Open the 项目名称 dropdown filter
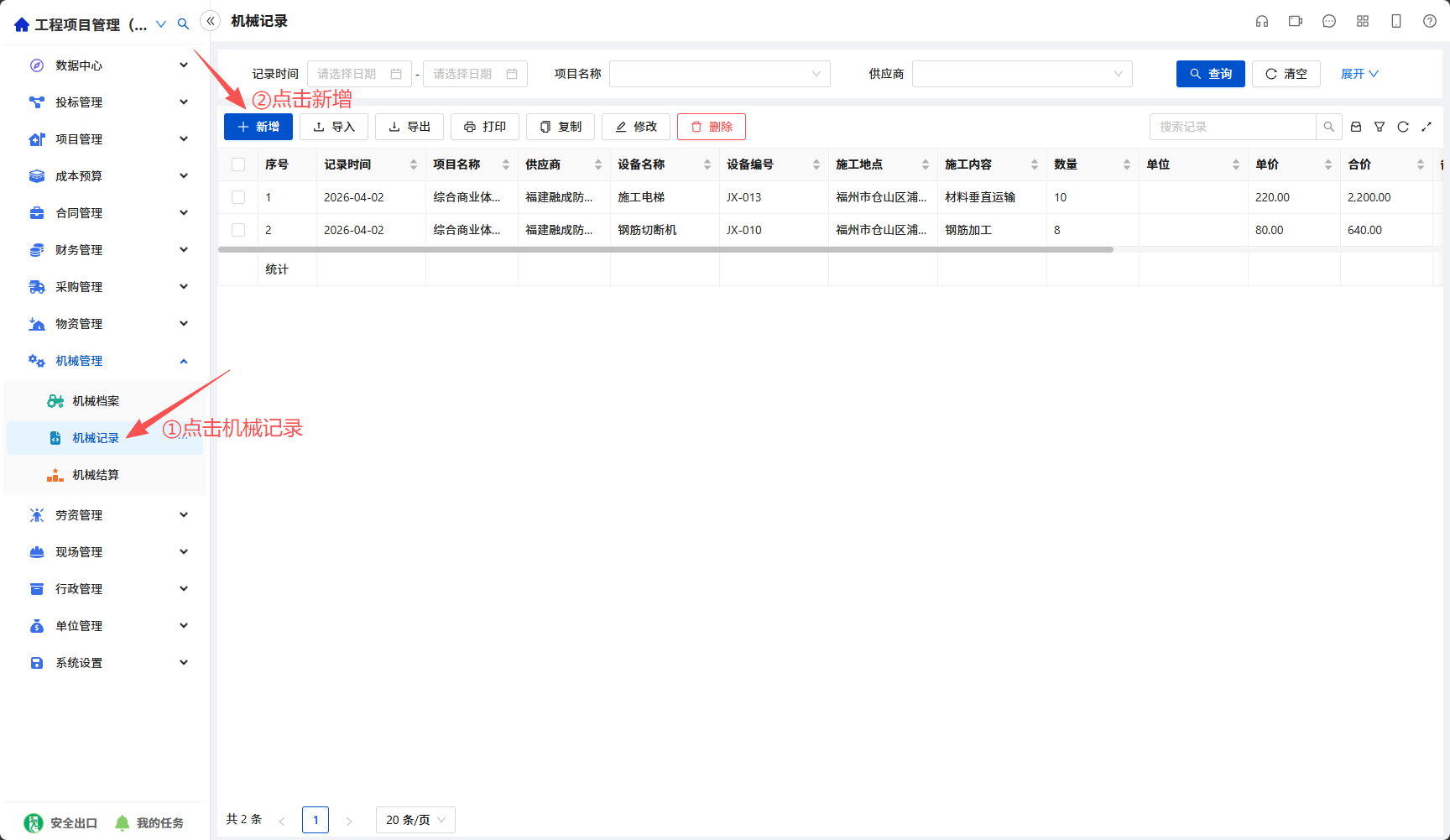The image size is (1450, 840). pos(720,74)
